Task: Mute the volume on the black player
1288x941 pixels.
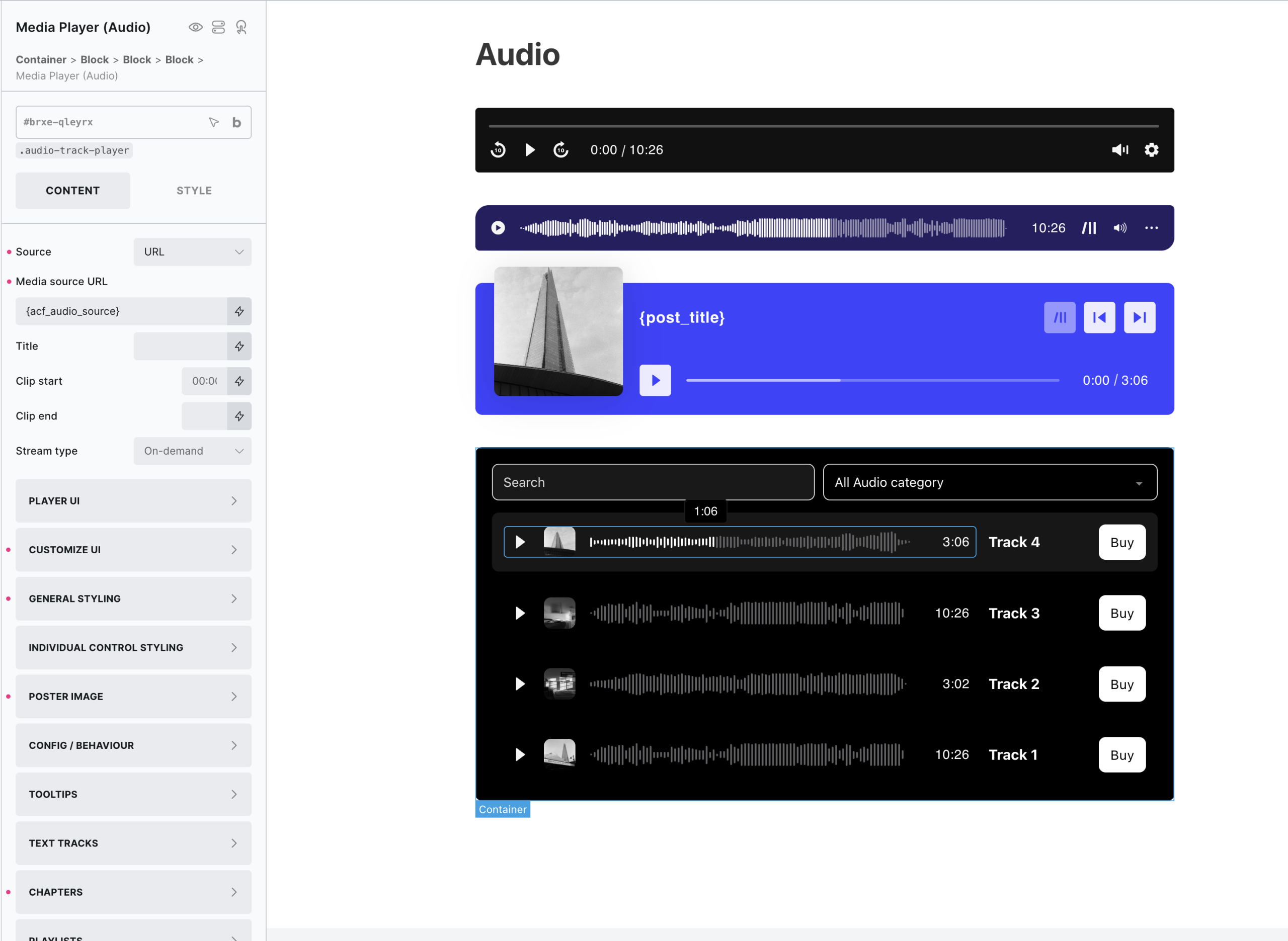Action: click(1119, 150)
